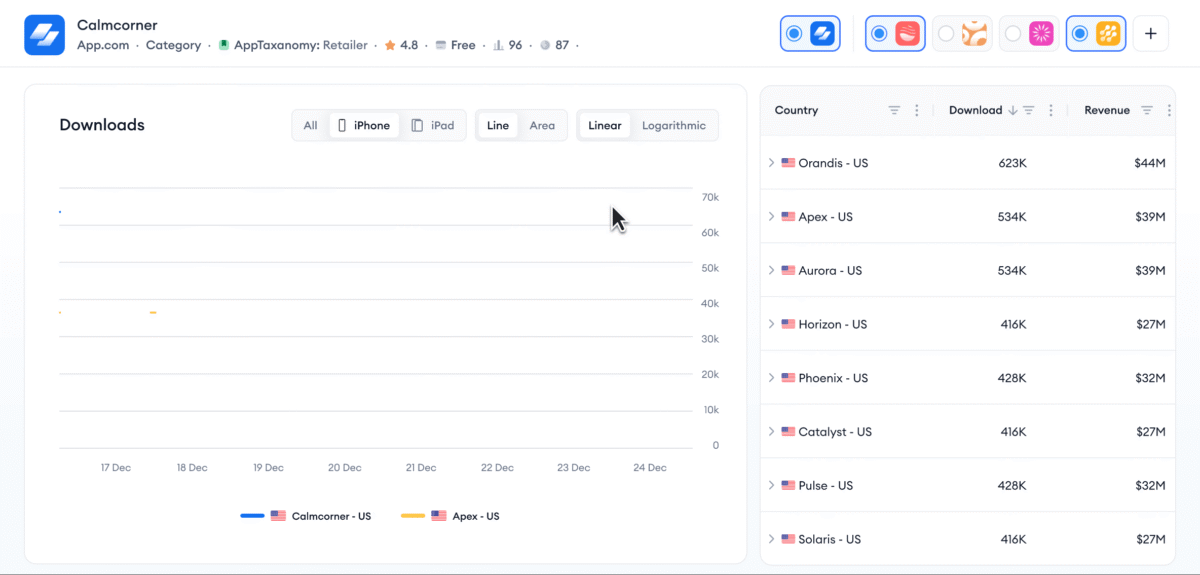Viewport: 1200px width, 575px height.
Task: Switch to the iPad device tab
Action: 433,126
